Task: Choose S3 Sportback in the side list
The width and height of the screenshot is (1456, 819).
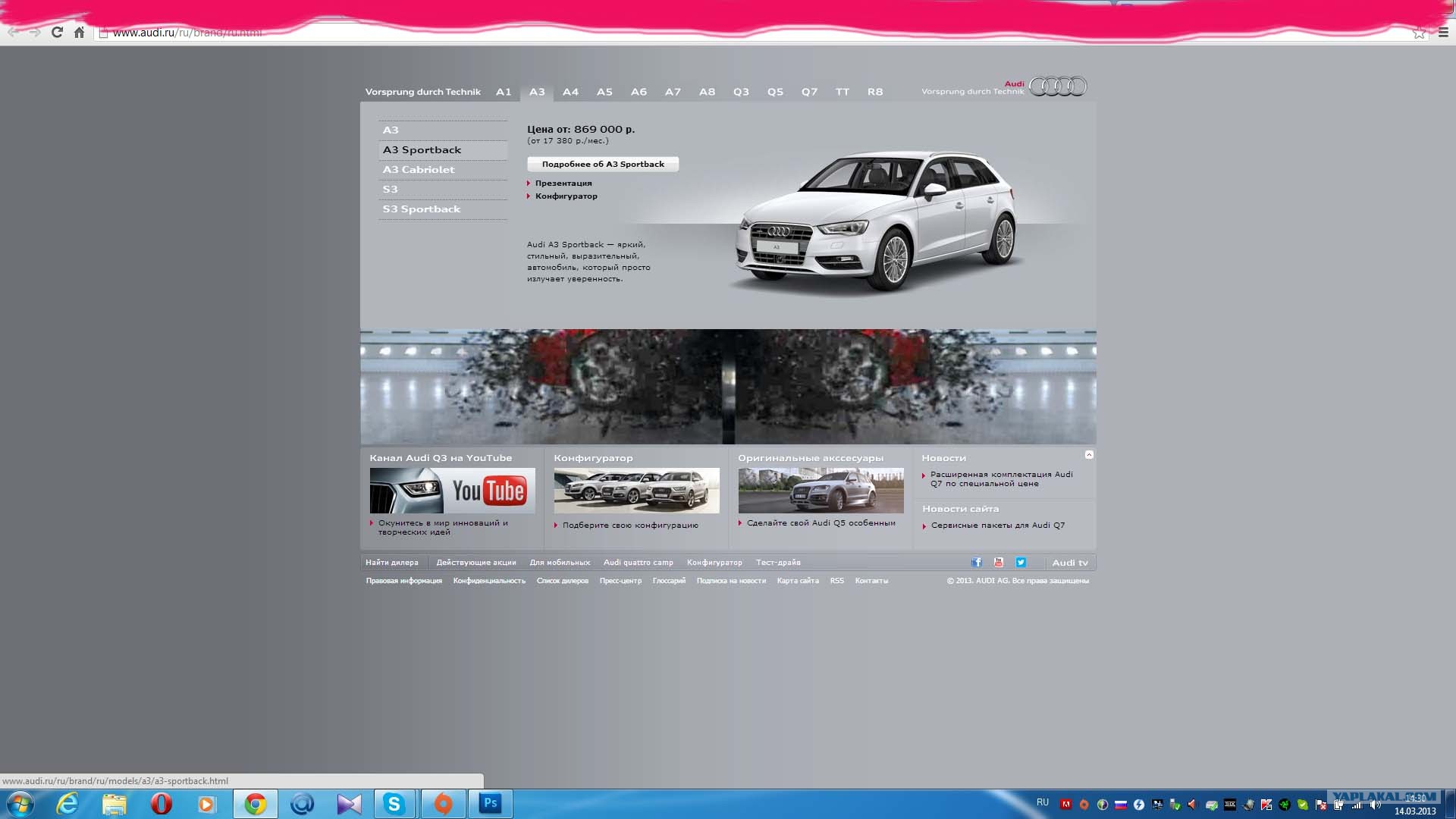Action: pyautogui.click(x=443, y=209)
